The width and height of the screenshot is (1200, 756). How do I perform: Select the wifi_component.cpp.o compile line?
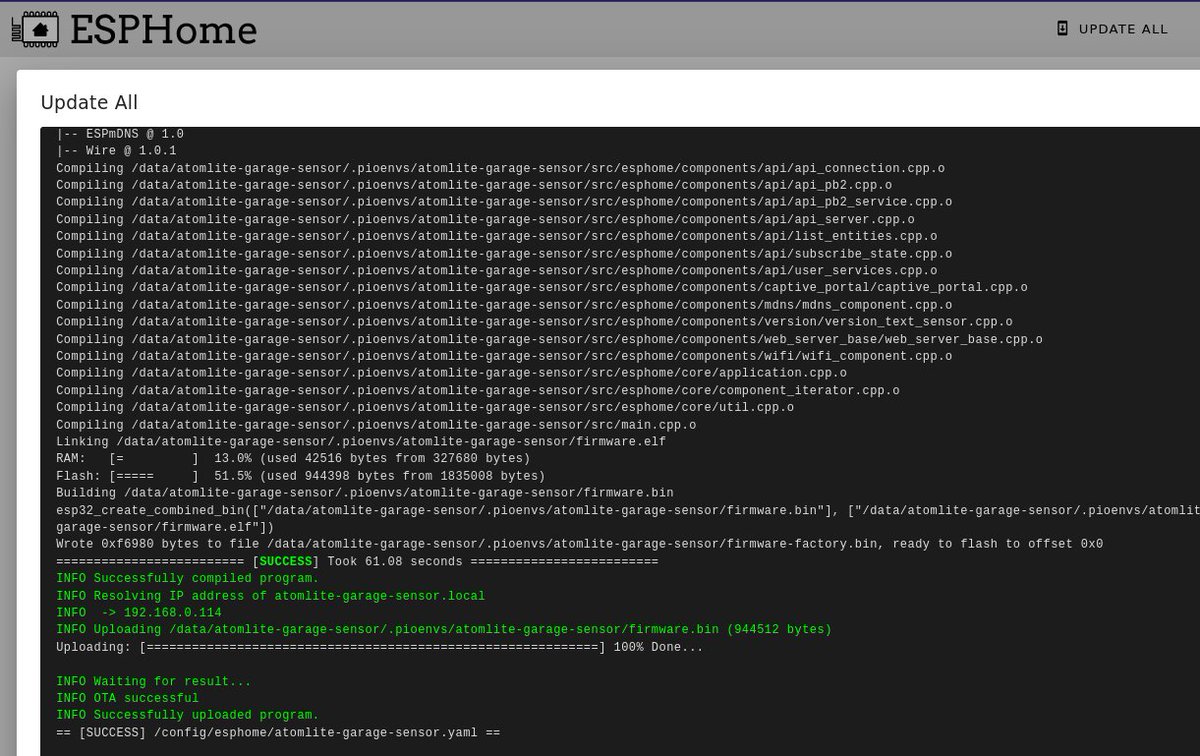504,356
